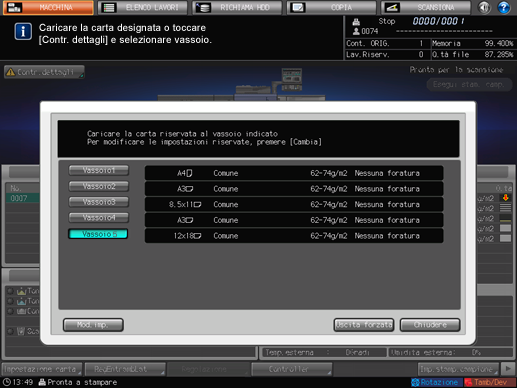Click the Rotazione status indicator

pyautogui.click(x=436, y=382)
